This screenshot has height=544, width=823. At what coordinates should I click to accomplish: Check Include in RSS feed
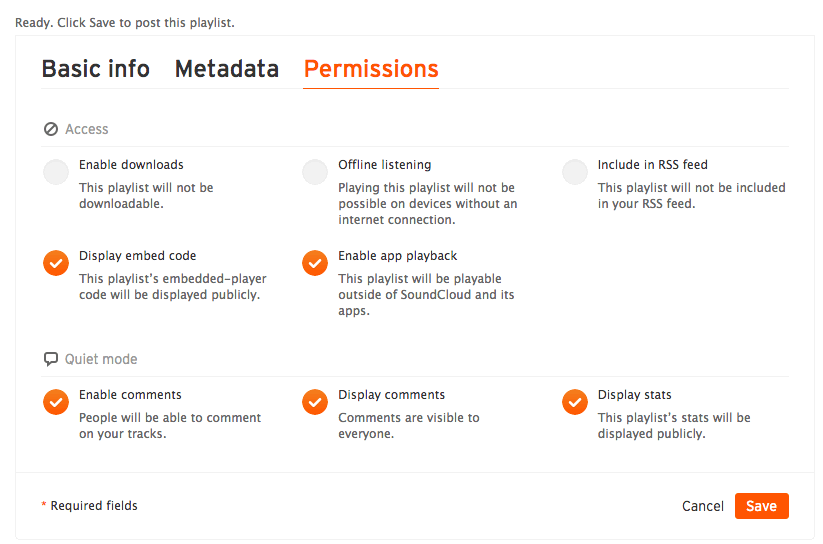(575, 173)
